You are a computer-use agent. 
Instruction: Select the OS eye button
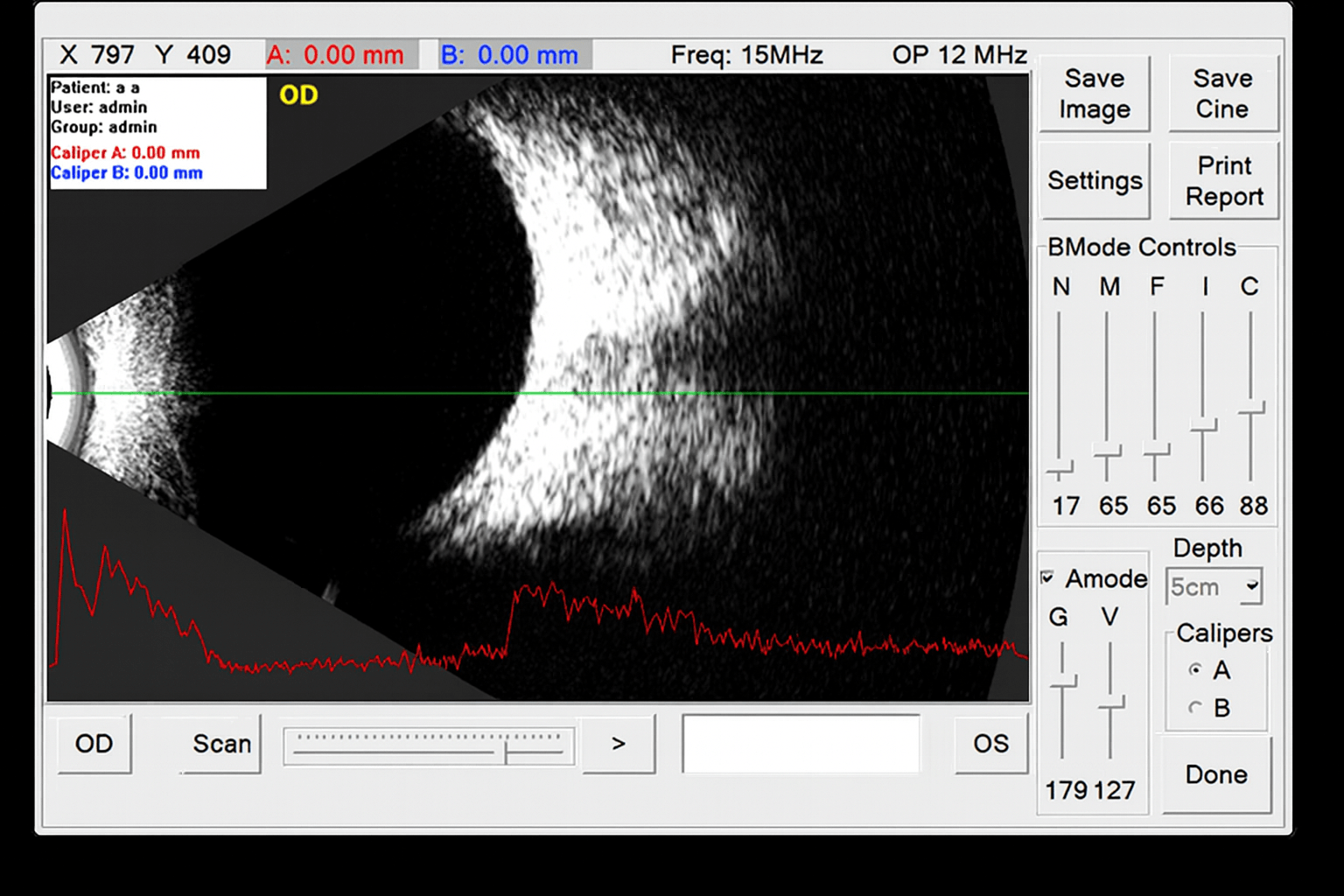pyautogui.click(x=990, y=744)
